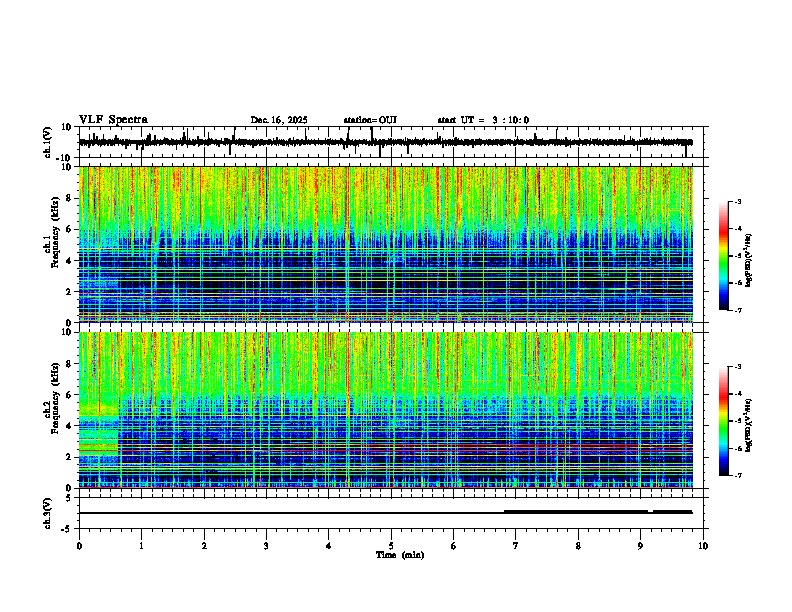Click the ch.1 "Frequency (kHz)" axis label

[55, 233]
